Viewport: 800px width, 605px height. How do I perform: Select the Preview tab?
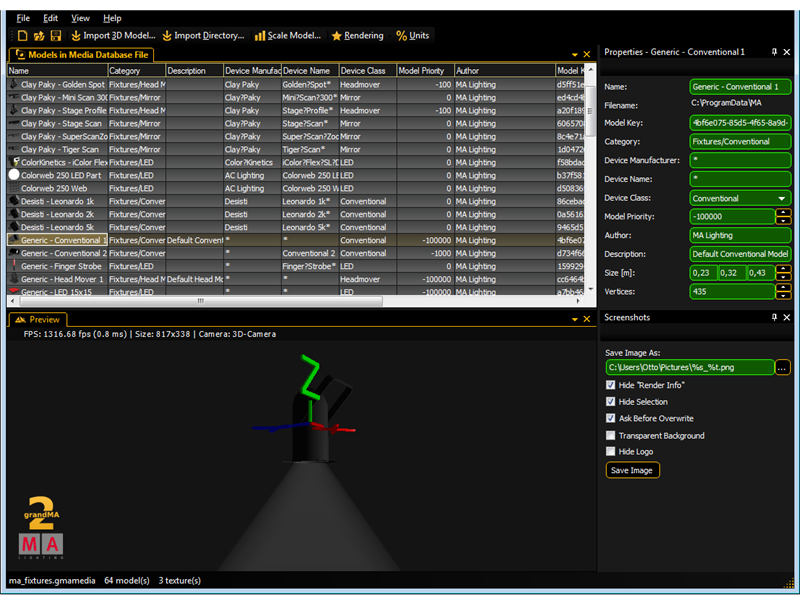[x=38, y=320]
